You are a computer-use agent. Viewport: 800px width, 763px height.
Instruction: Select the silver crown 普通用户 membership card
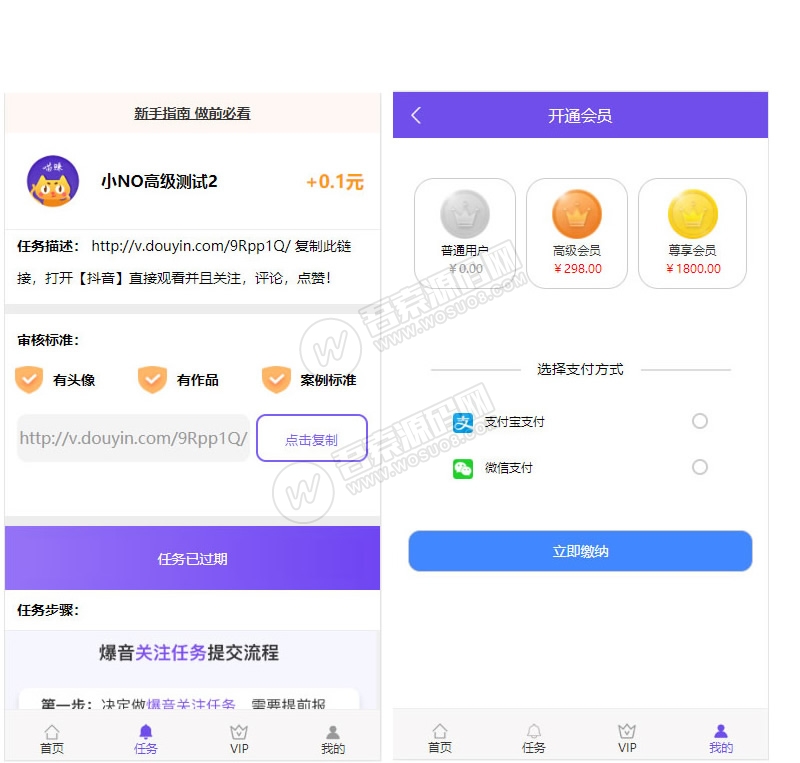point(465,232)
